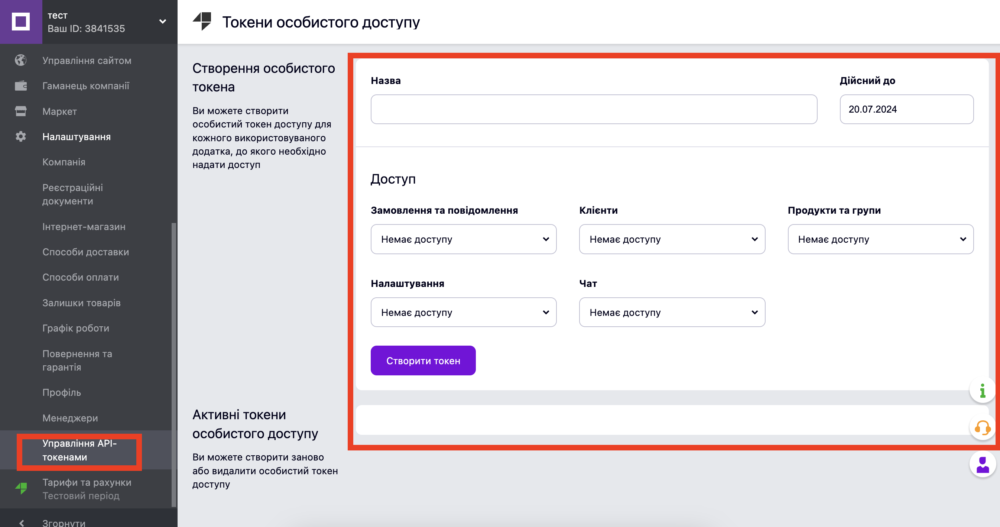The width and height of the screenshot is (1000, 527).
Task: Click the purple square company logo icon
Action: click(21, 22)
